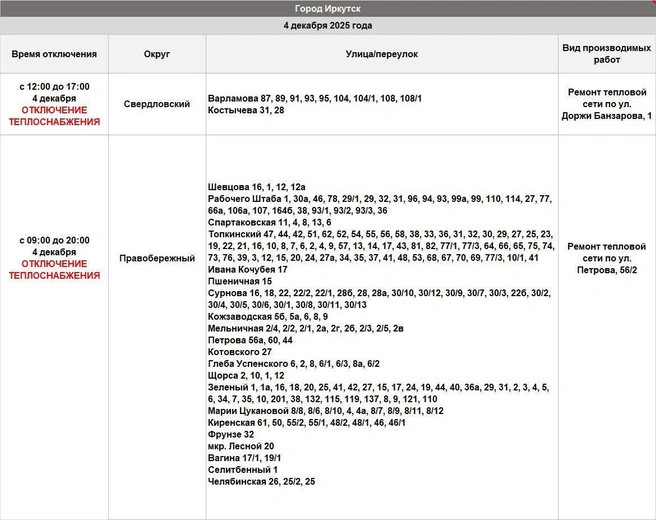
Task: Click the 'Вид производимых работ' column header
Action: click(607, 54)
